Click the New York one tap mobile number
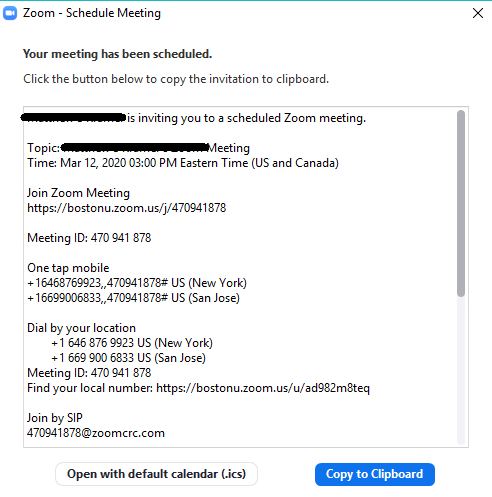Image resolution: width=492 pixels, height=497 pixels. tap(137, 283)
